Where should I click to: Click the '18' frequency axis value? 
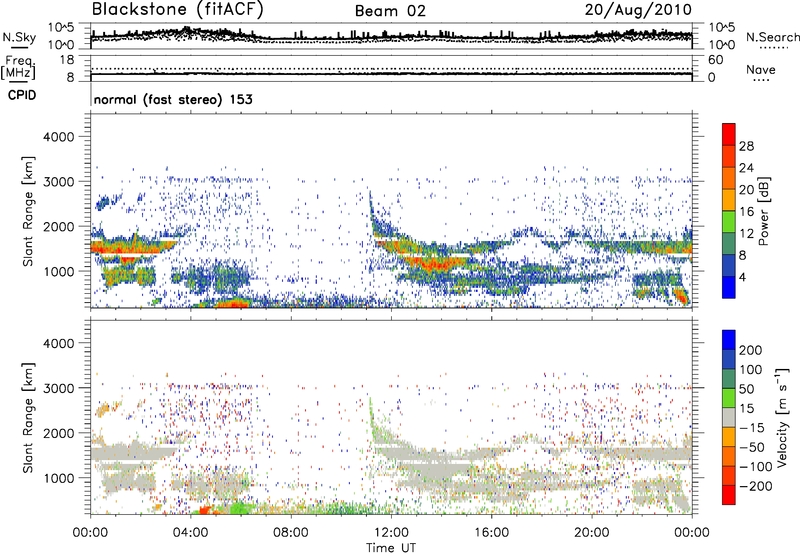click(66, 60)
